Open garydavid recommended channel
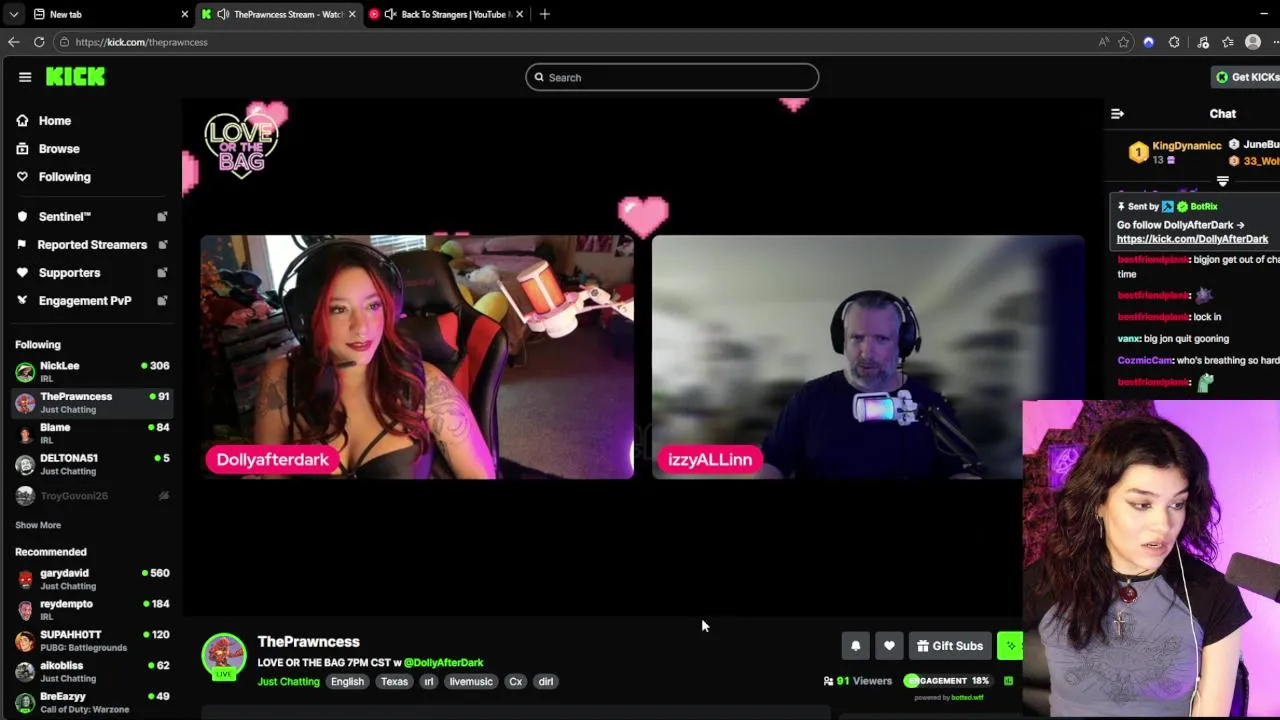The width and height of the screenshot is (1280, 720). coord(92,579)
